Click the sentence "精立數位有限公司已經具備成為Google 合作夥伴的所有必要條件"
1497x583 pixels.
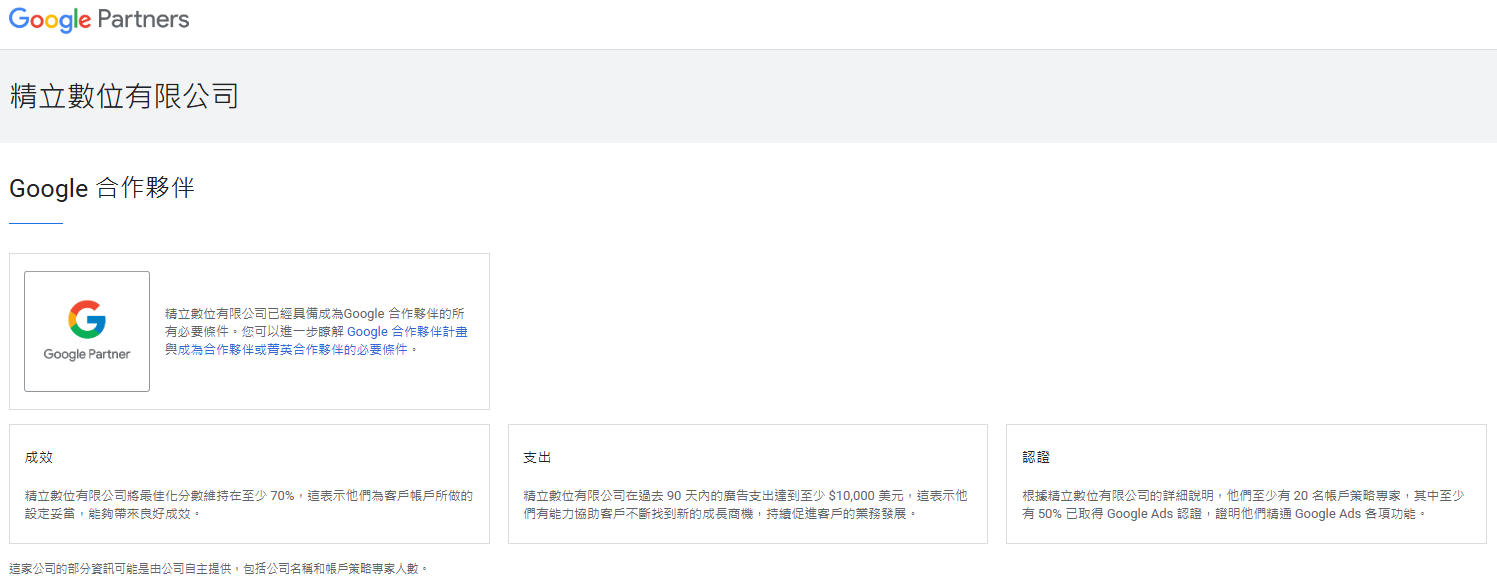315,322
